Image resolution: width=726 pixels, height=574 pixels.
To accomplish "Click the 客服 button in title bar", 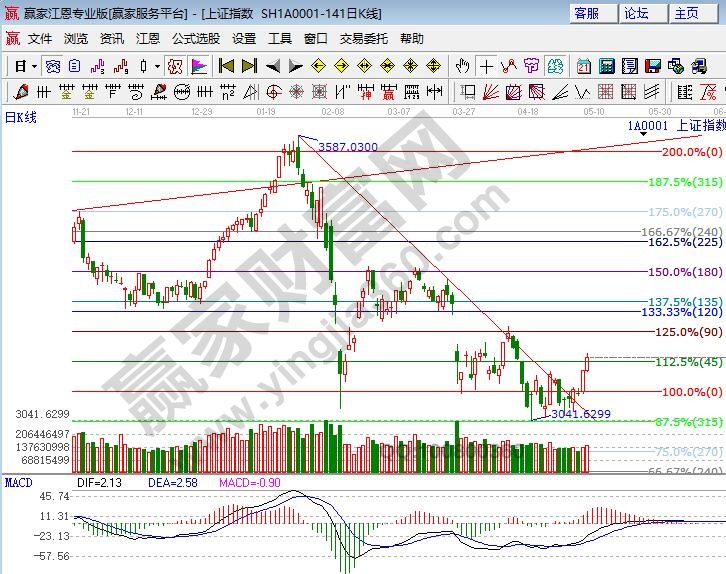I will point(587,13).
